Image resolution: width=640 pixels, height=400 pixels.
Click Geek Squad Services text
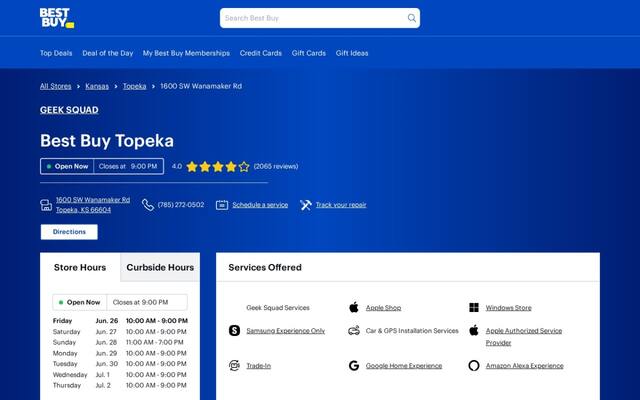point(278,308)
